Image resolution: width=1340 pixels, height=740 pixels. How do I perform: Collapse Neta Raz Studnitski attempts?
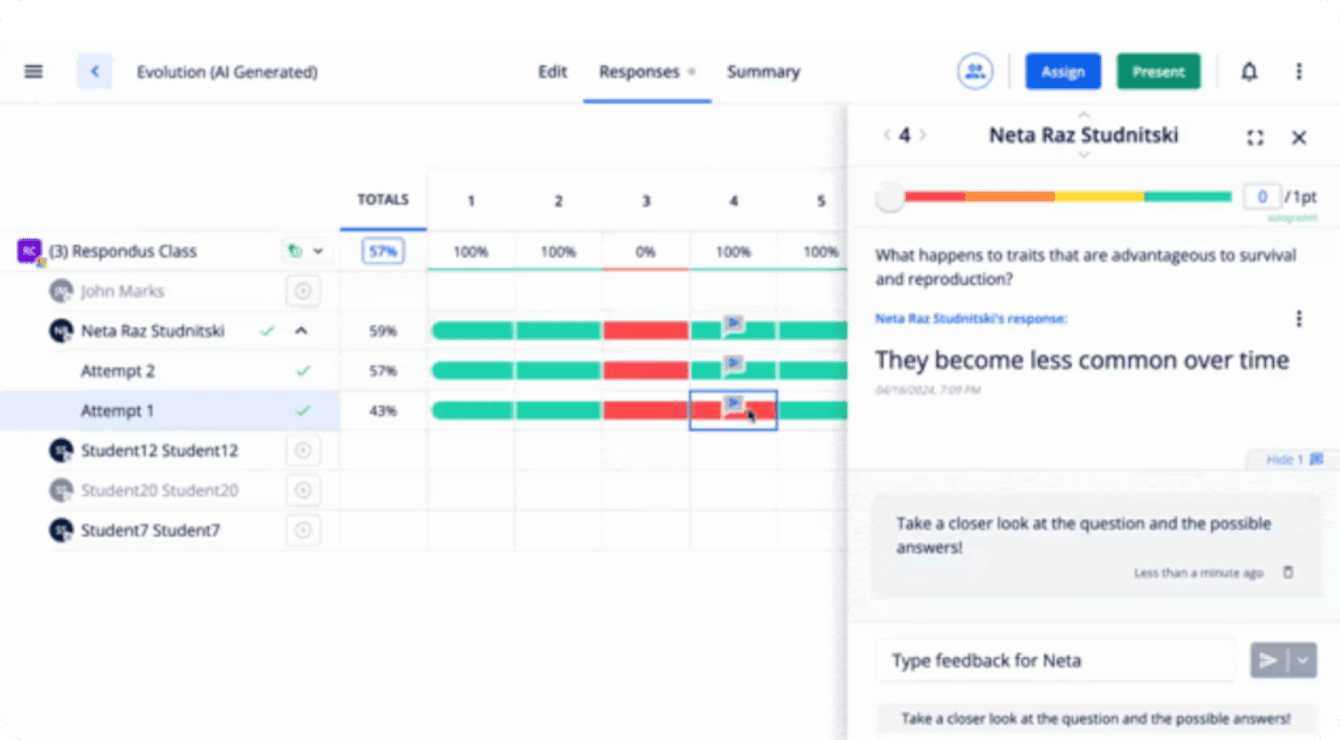coord(301,331)
